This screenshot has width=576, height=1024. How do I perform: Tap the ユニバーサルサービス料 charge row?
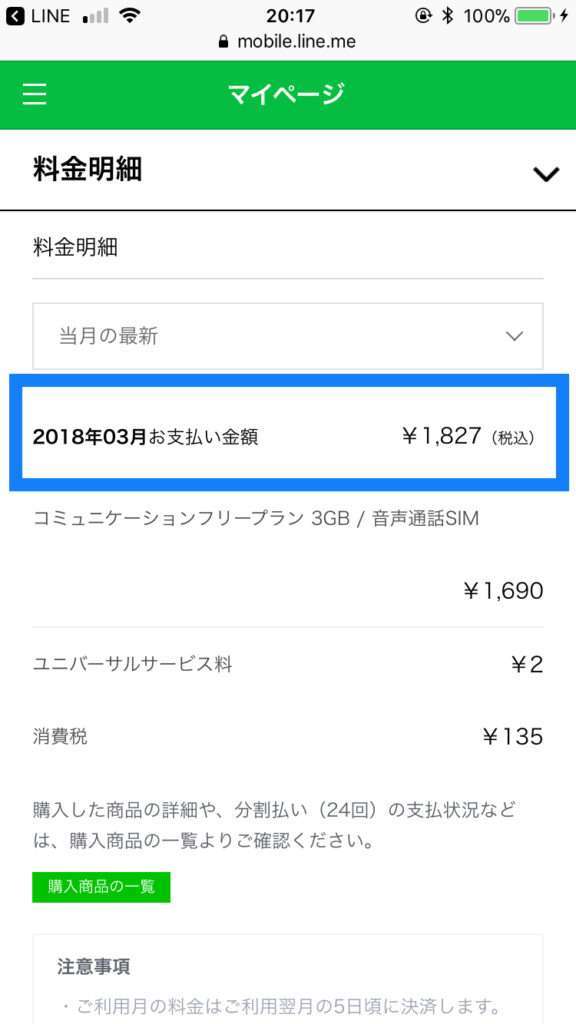coord(288,663)
